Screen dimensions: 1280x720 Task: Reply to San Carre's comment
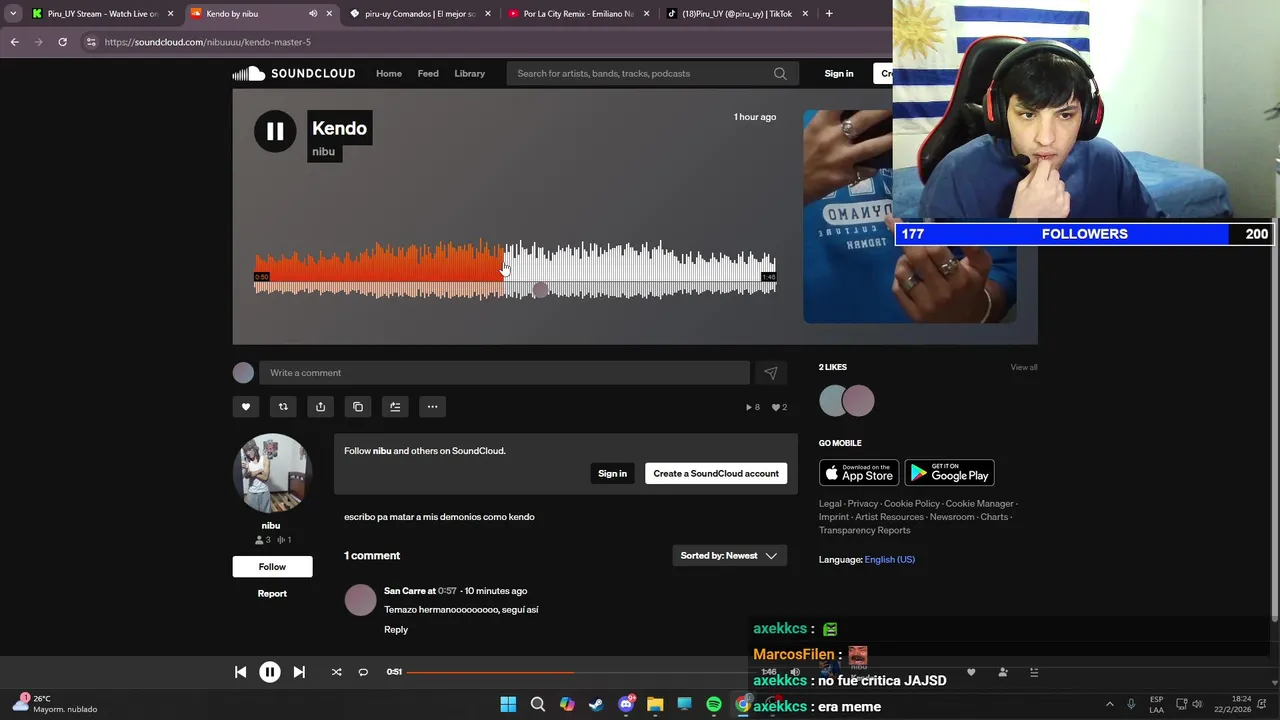point(396,630)
